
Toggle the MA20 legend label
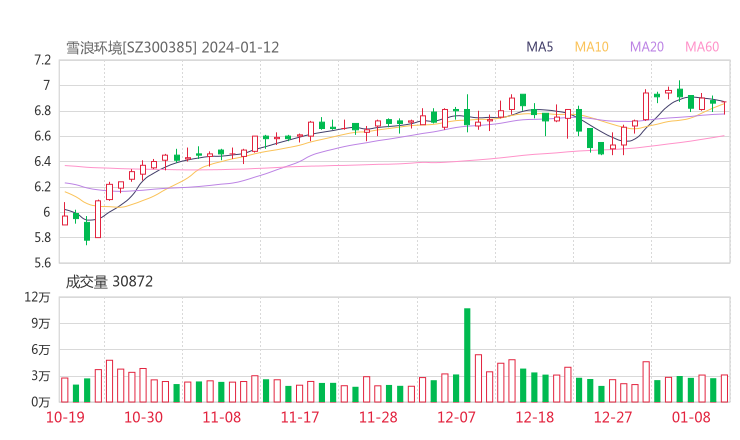click(647, 47)
